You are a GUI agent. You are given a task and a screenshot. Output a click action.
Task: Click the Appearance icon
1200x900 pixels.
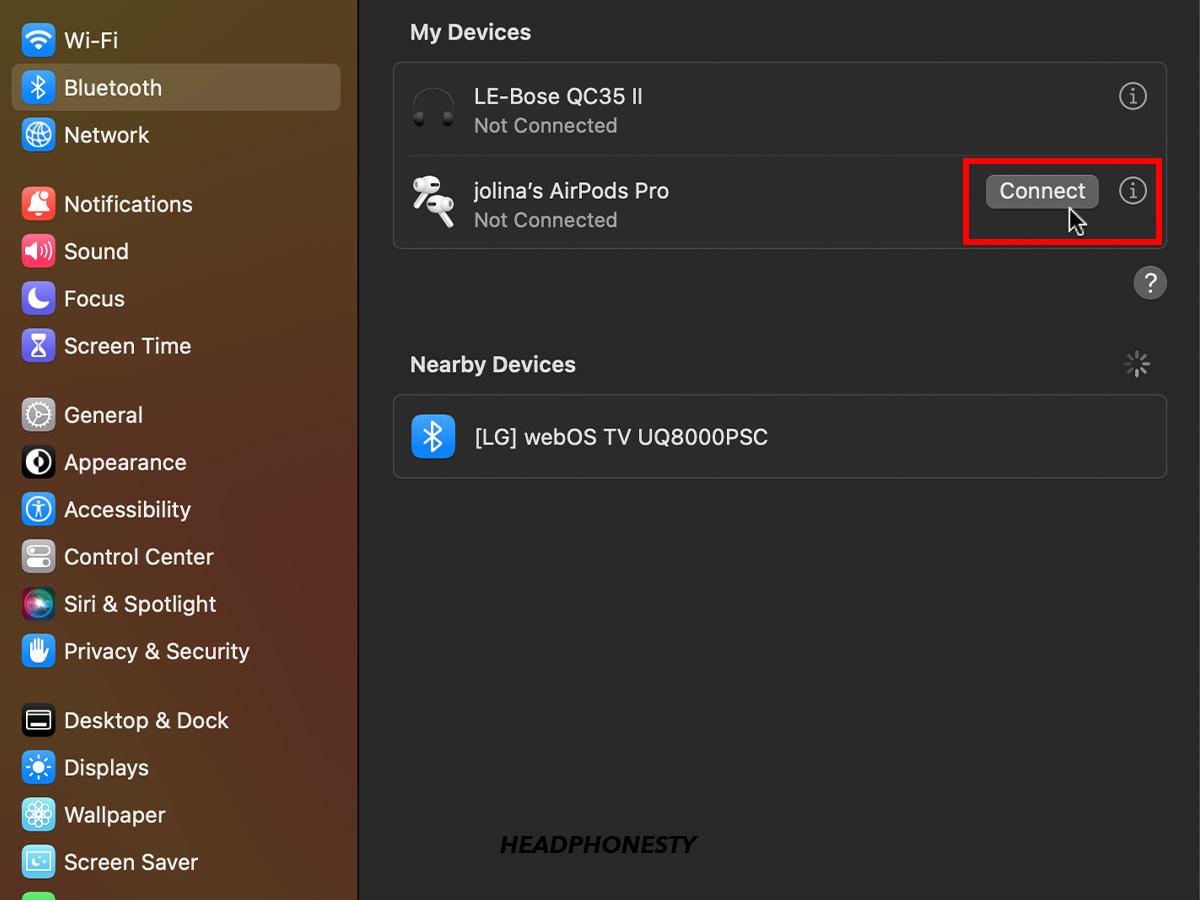coord(39,462)
